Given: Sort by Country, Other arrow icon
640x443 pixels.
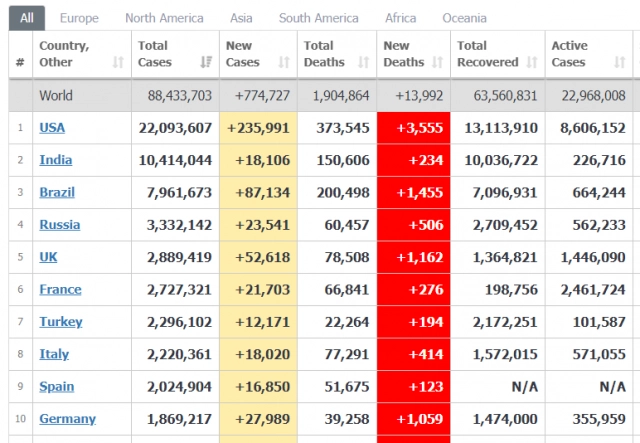Looking at the screenshot, I should [x=119, y=62].
